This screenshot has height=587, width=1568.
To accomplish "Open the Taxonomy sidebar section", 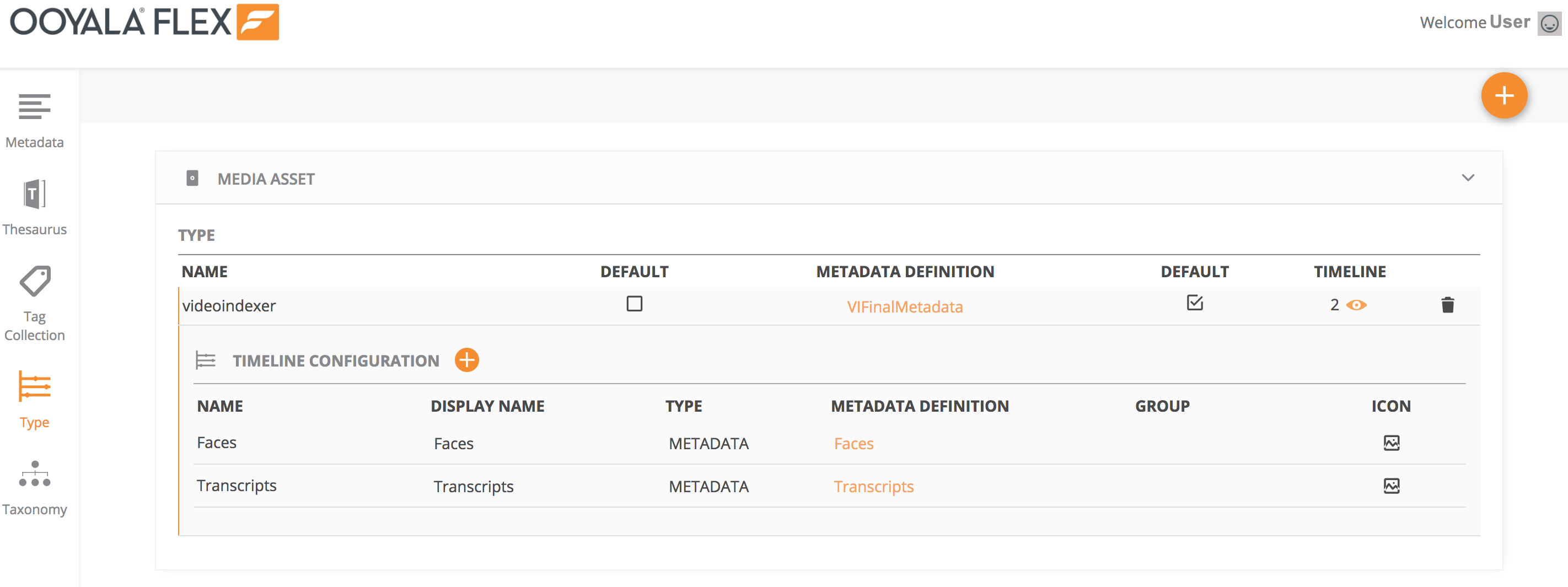I will 34,487.
